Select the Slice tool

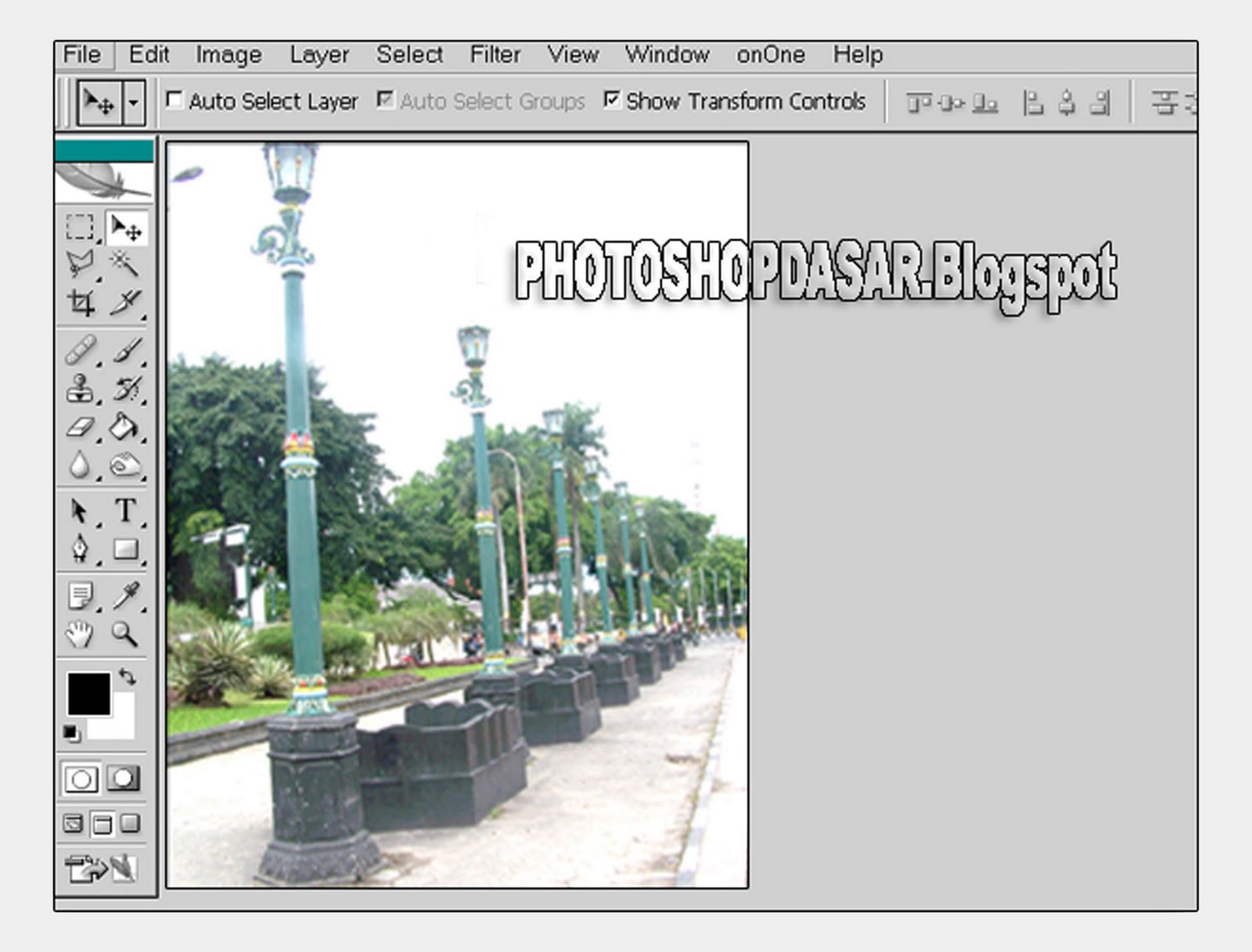125,302
